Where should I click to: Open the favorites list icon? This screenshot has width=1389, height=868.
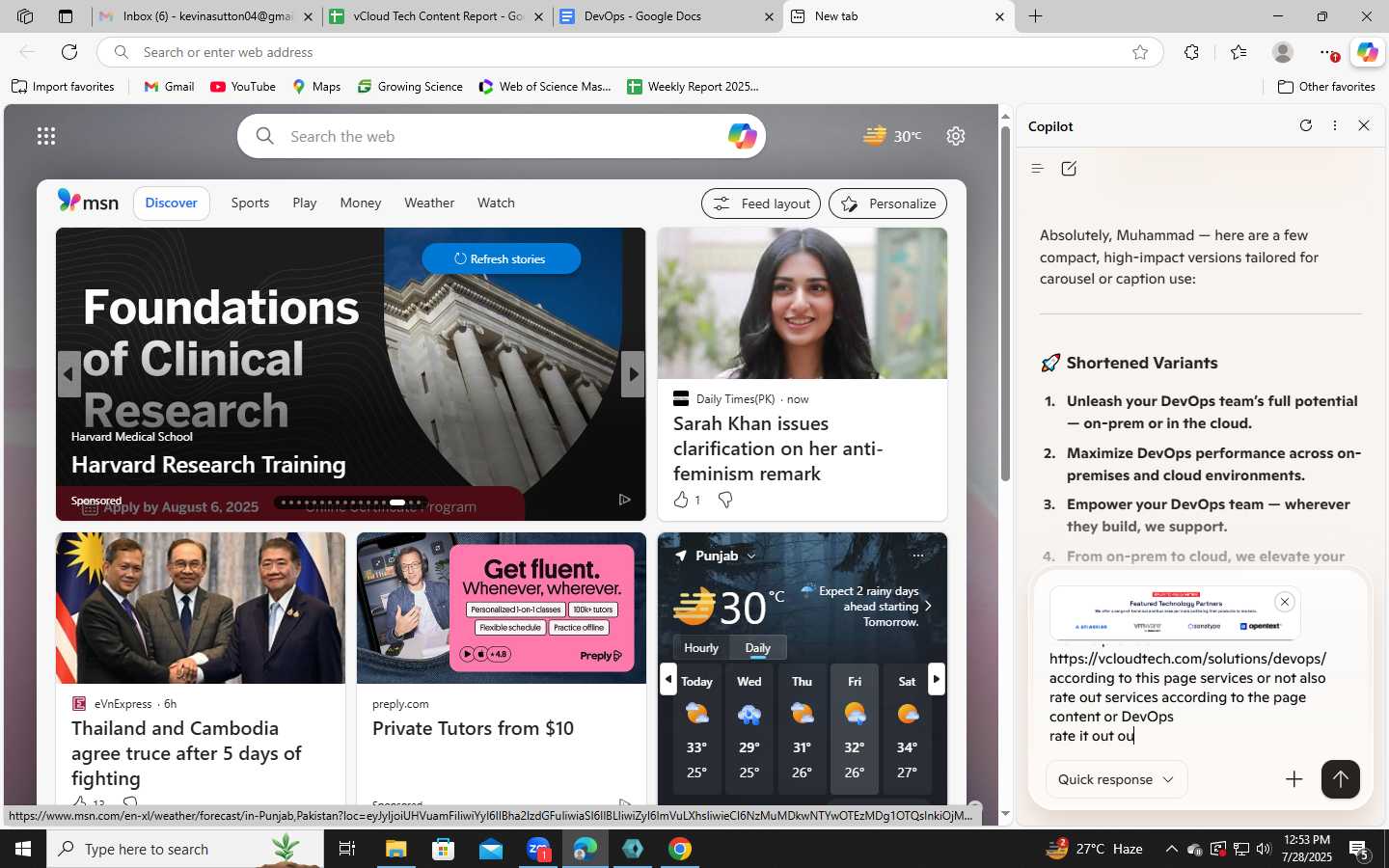[x=1239, y=52]
